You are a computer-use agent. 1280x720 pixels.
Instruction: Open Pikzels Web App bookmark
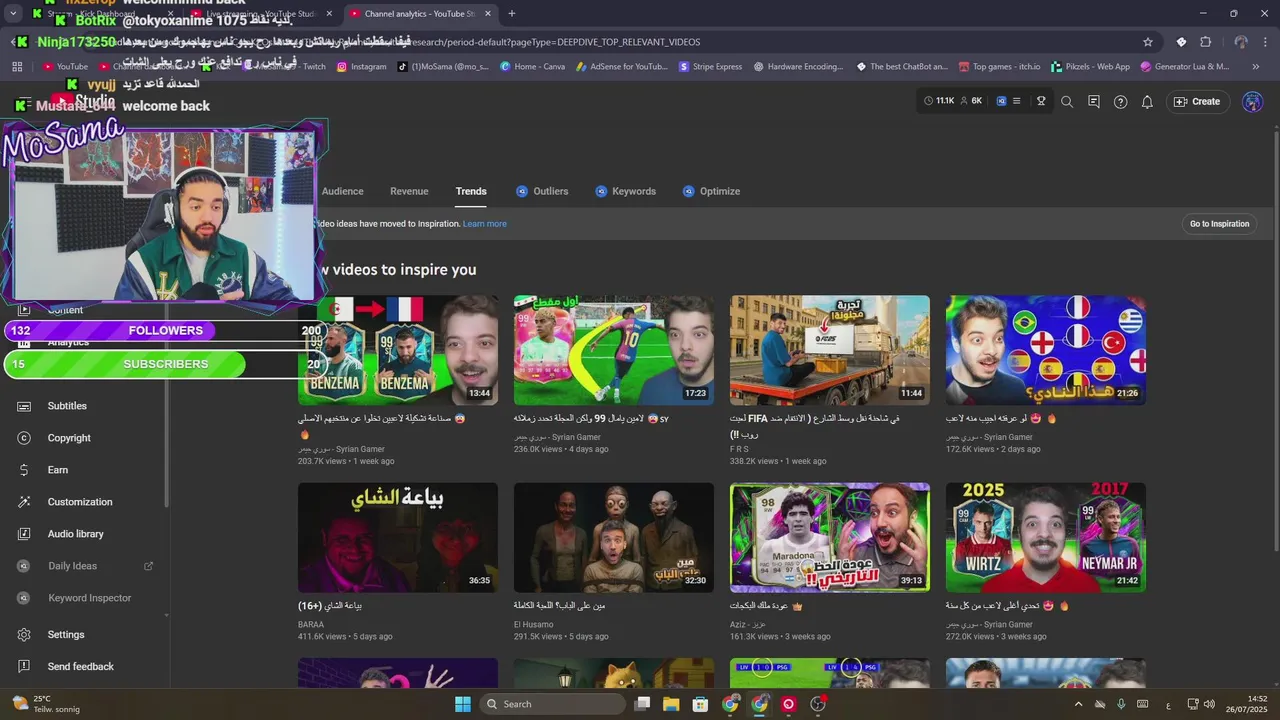pos(1090,67)
